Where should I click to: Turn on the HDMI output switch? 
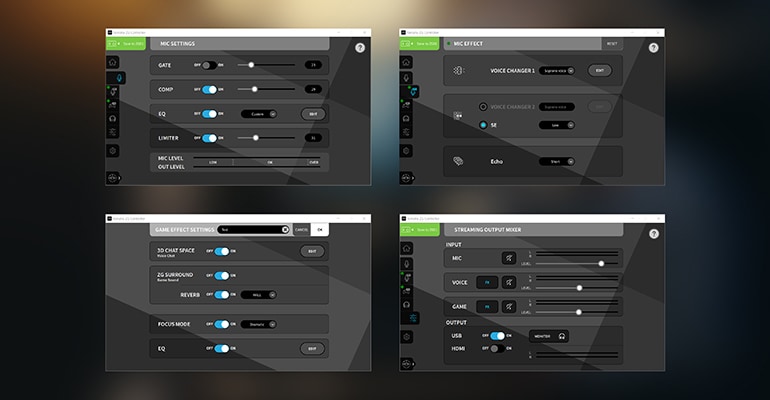pyautogui.click(x=497, y=348)
